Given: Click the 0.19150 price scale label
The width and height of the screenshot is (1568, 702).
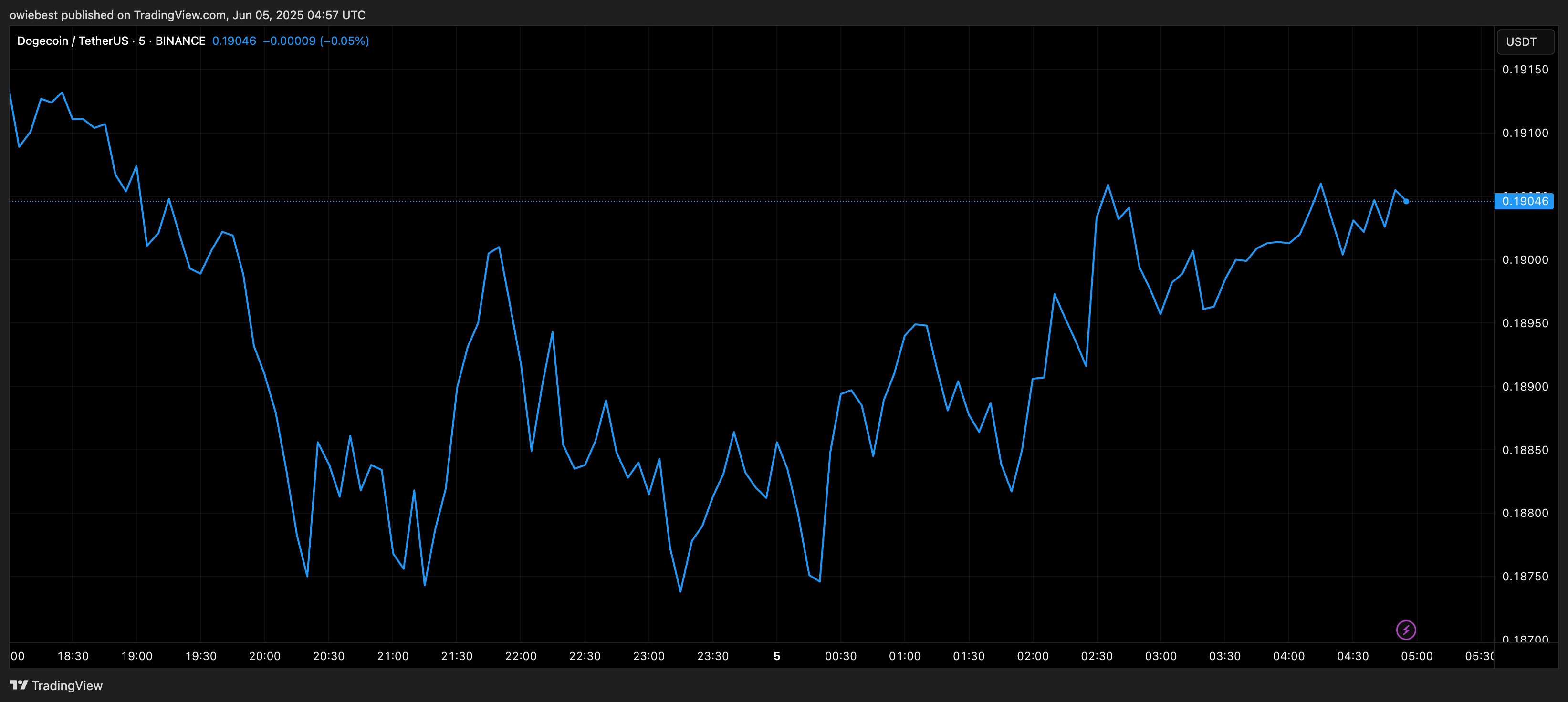Looking at the screenshot, I should [x=1525, y=70].
